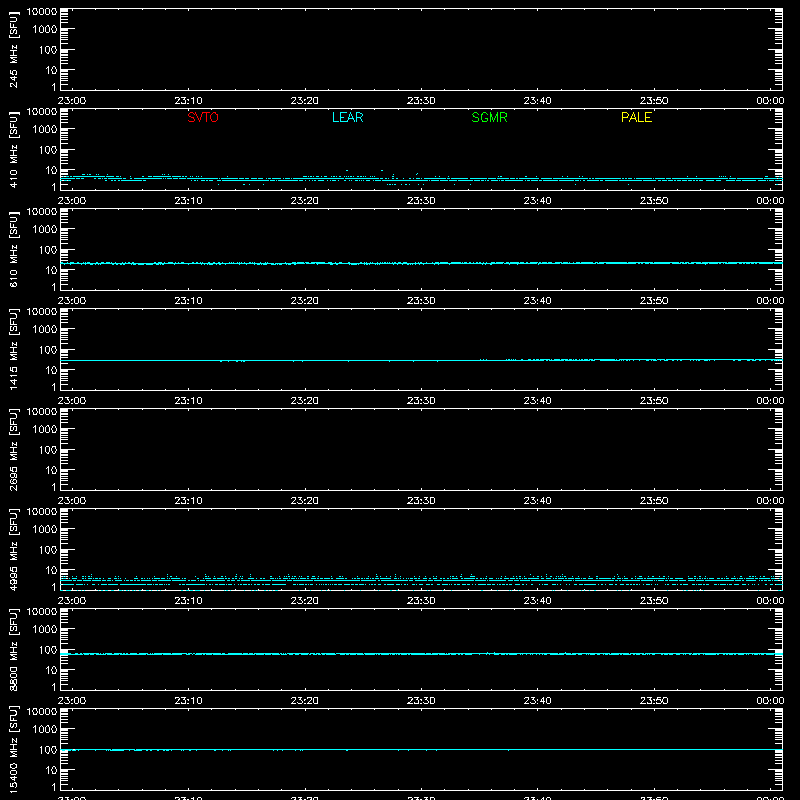Click 00:00 label under the 1415 MHz plot
The image size is (800, 800).
point(770,401)
